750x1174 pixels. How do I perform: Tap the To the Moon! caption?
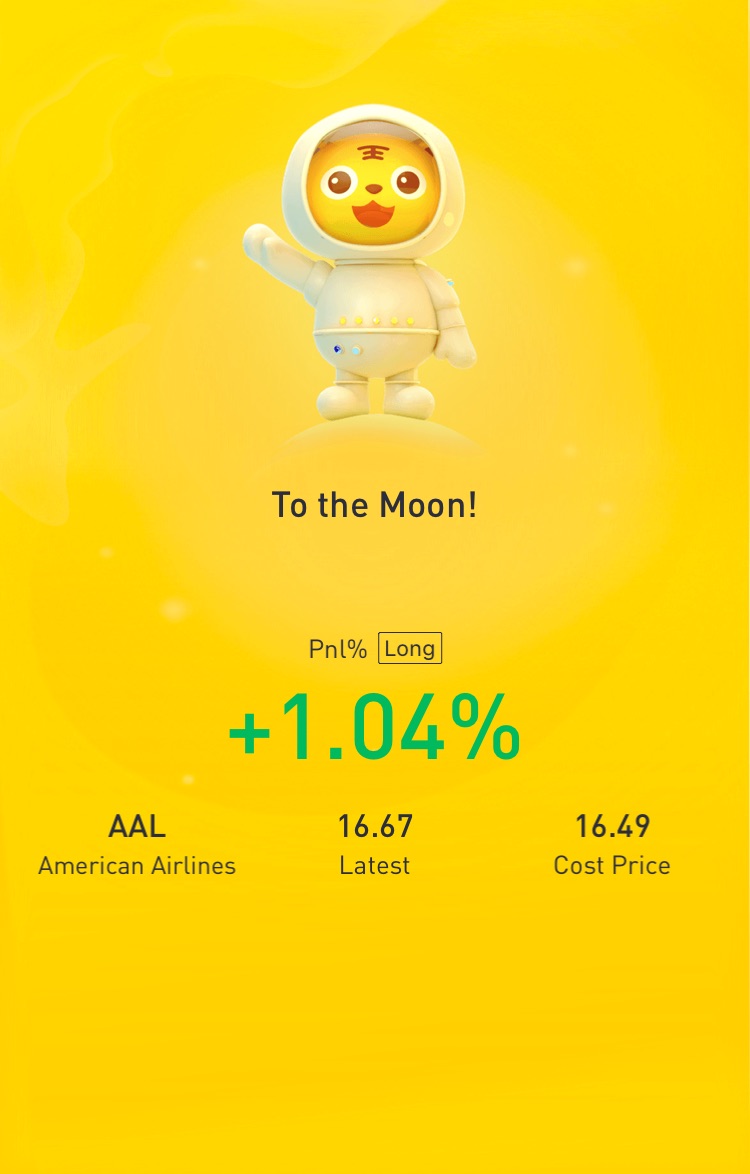(374, 505)
